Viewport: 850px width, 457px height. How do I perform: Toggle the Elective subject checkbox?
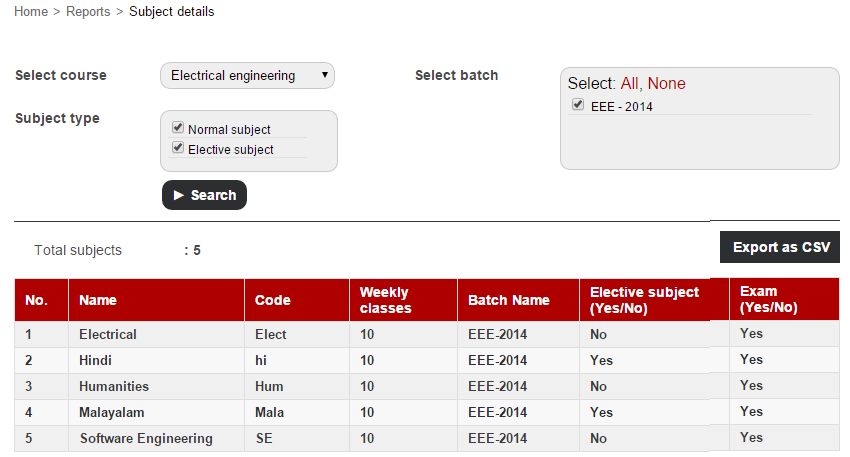click(178, 147)
